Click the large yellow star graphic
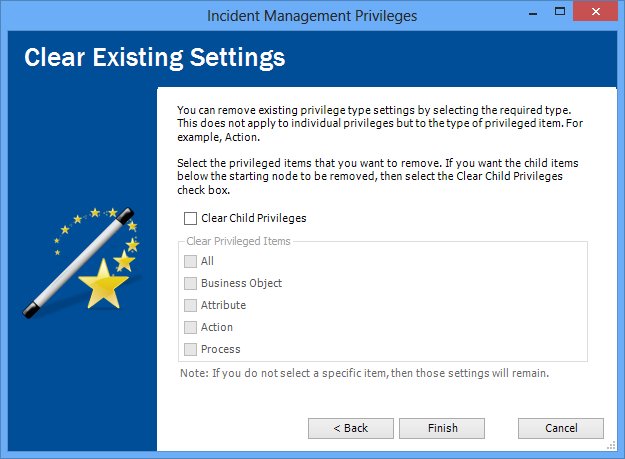 click(x=103, y=284)
